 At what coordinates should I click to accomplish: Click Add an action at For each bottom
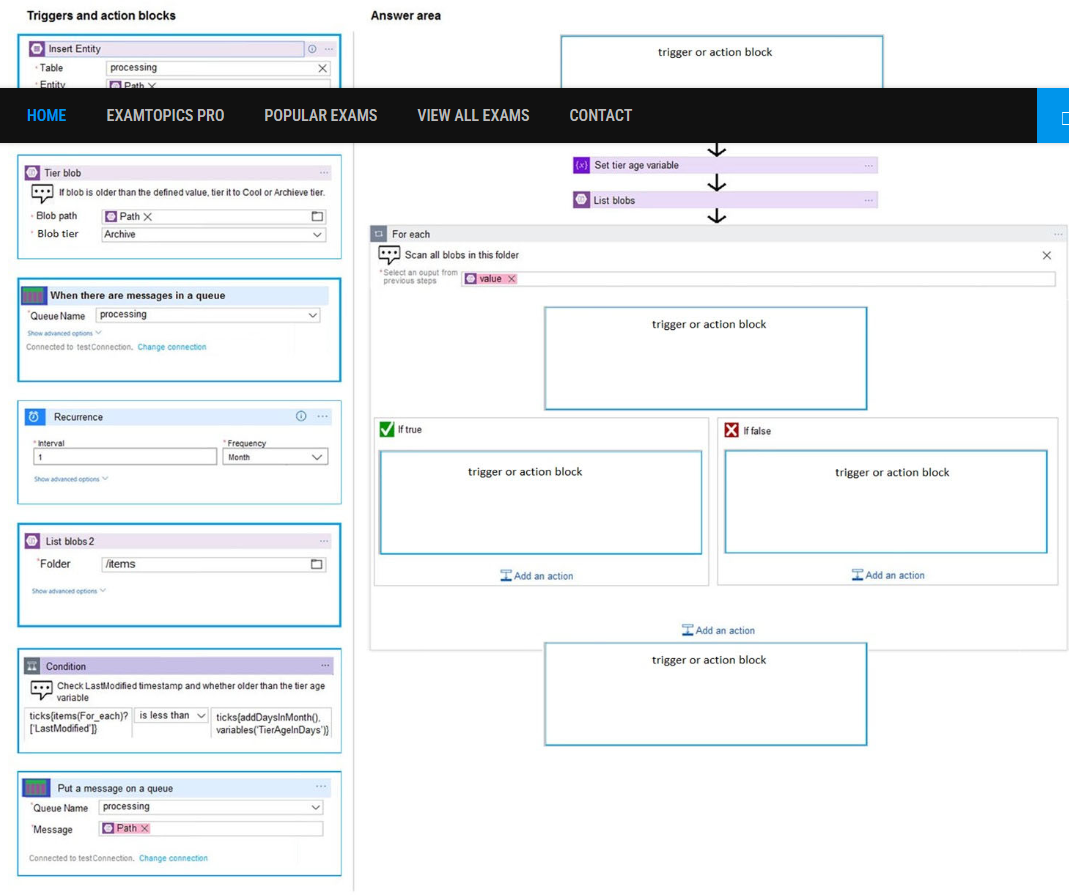coord(719,631)
